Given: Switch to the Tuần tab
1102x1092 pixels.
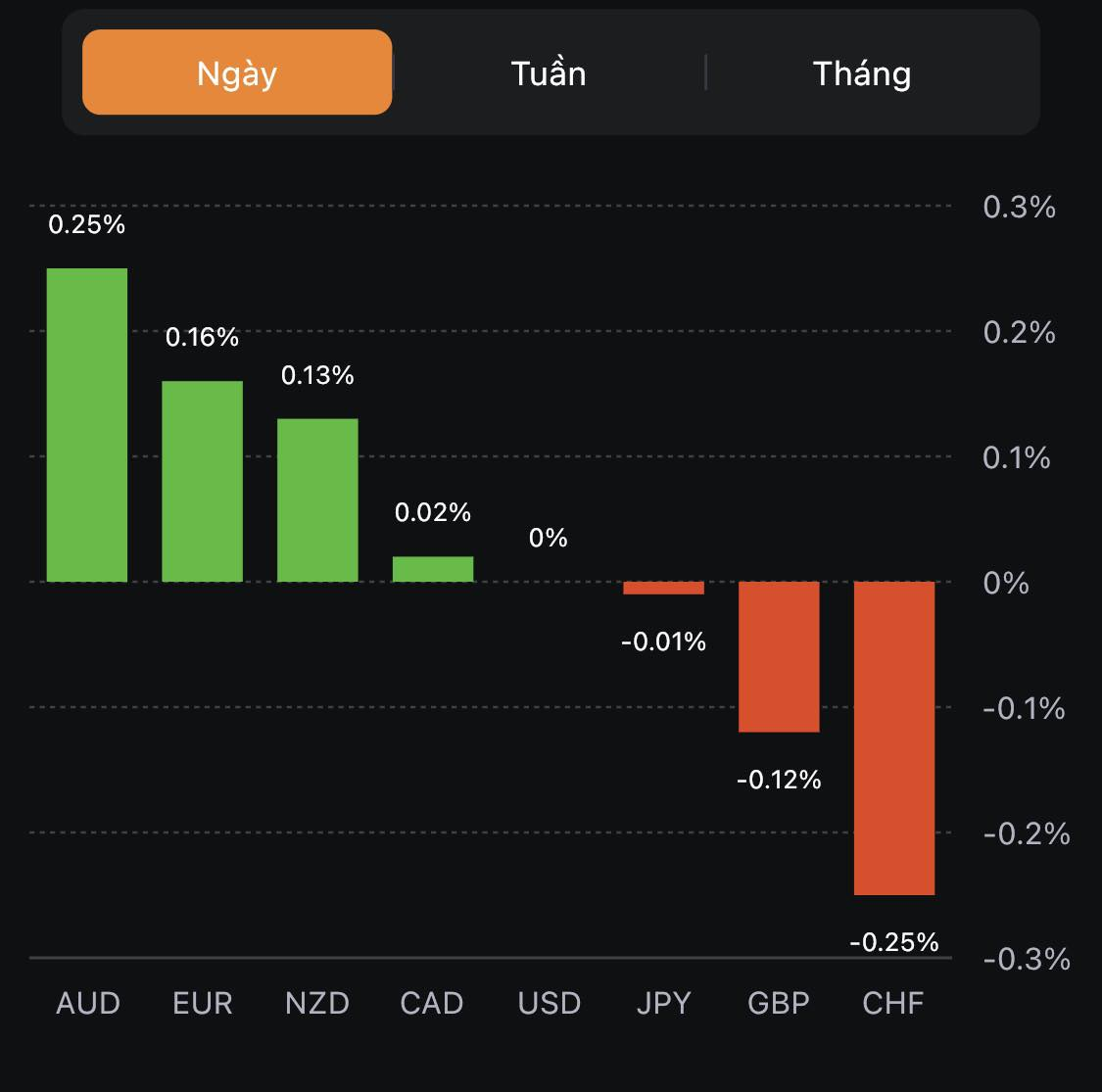Looking at the screenshot, I should coord(549,73).
